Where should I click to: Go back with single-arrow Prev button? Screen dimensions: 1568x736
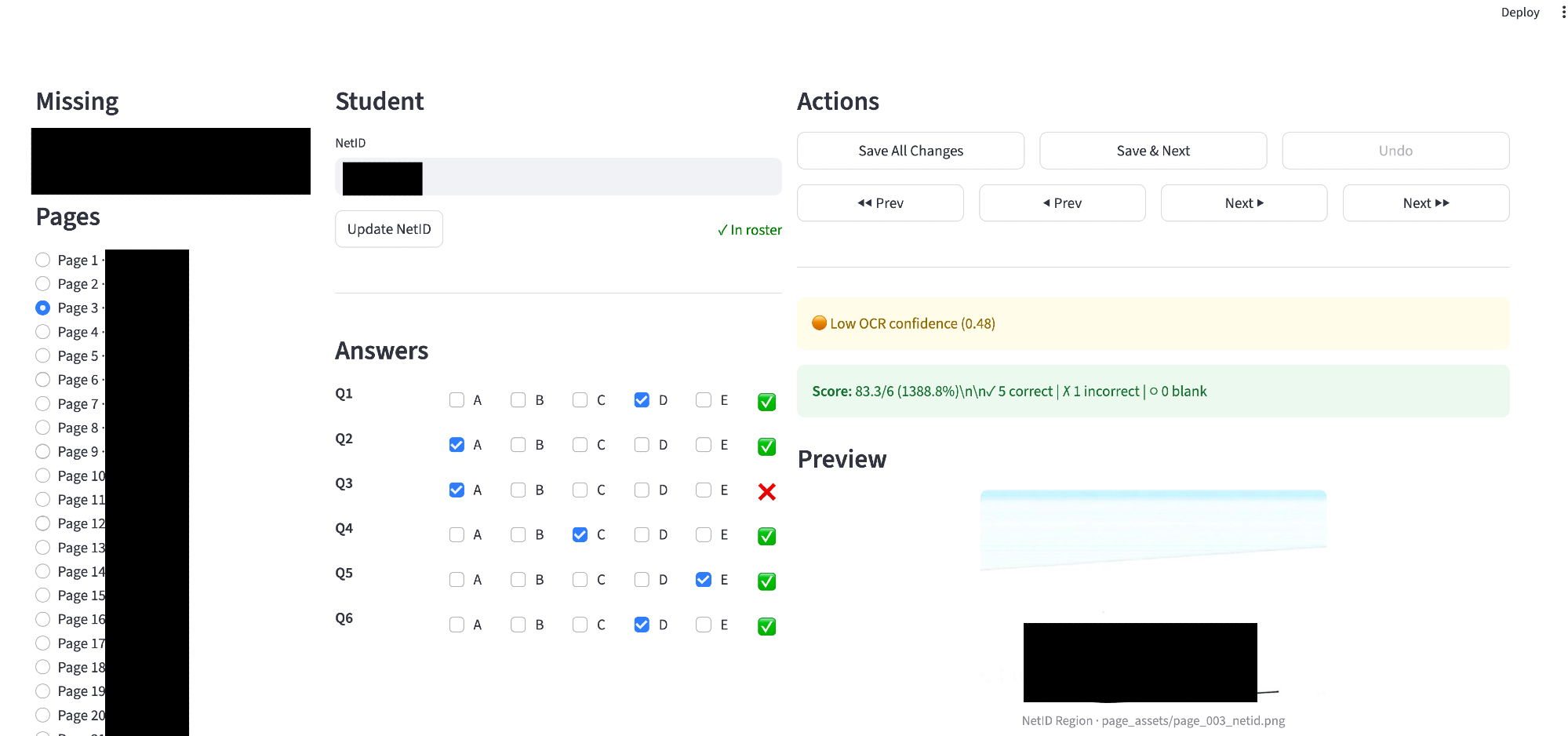tap(1061, 203)
